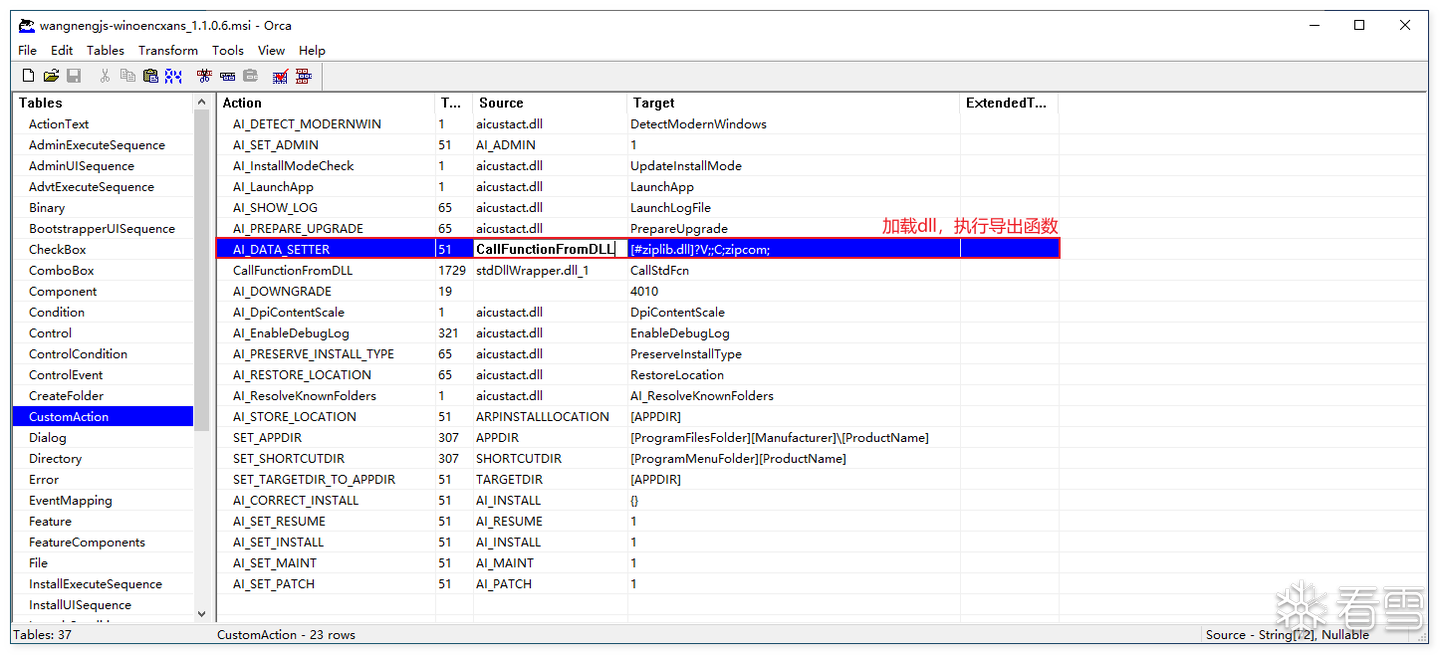The width and height of the screenshot is (1440, 655).
Task: Click the Source column header
Action: (550, 103)
